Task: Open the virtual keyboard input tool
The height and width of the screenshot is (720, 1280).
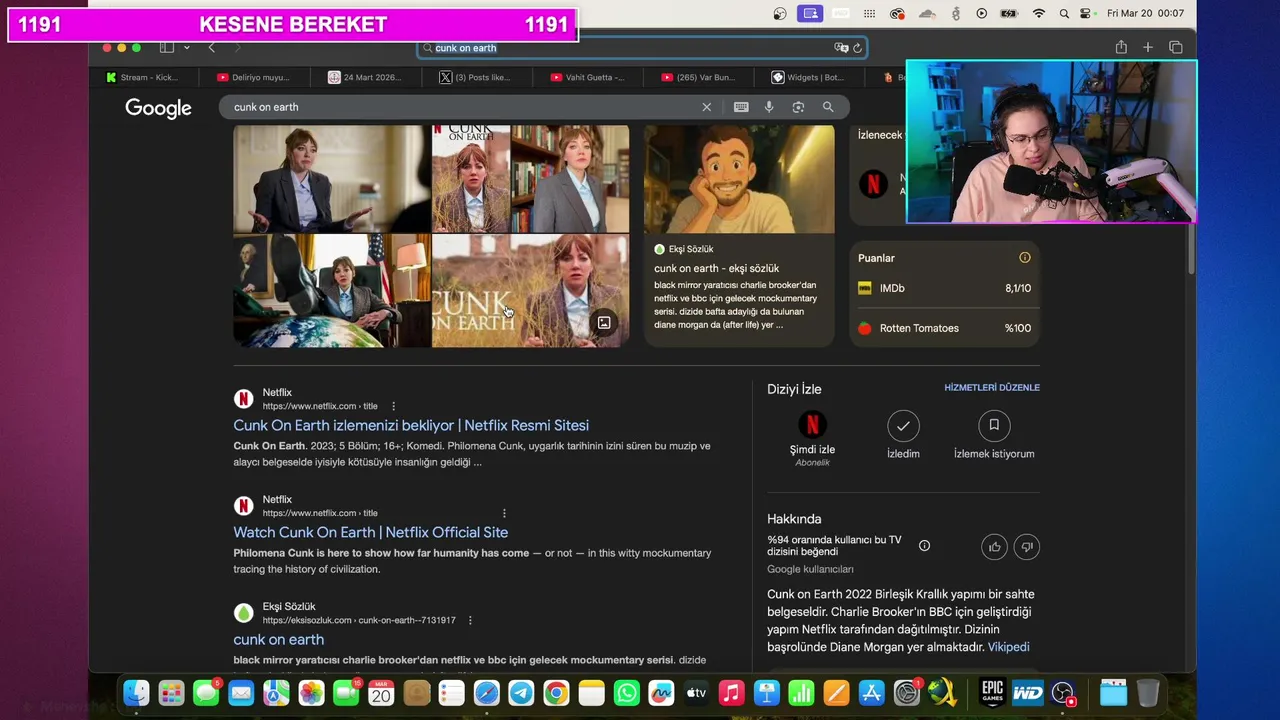Action: pyautogui.click(x=741, y=107)
